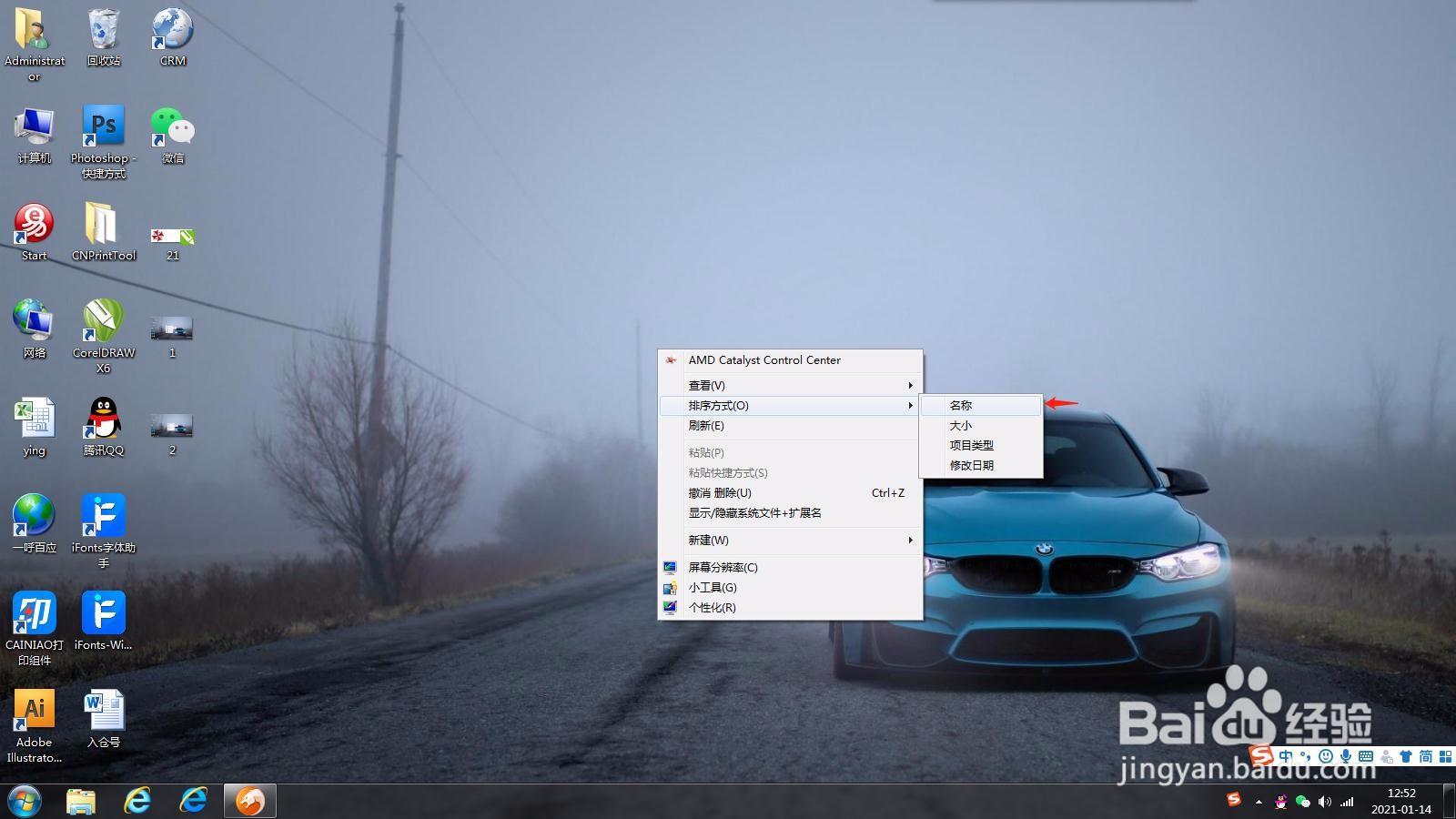The width and height of the screenshot is (1456, 819).
Task: Select the CAINIAO打印组件 desktop icon
Action: coord(35,613)
